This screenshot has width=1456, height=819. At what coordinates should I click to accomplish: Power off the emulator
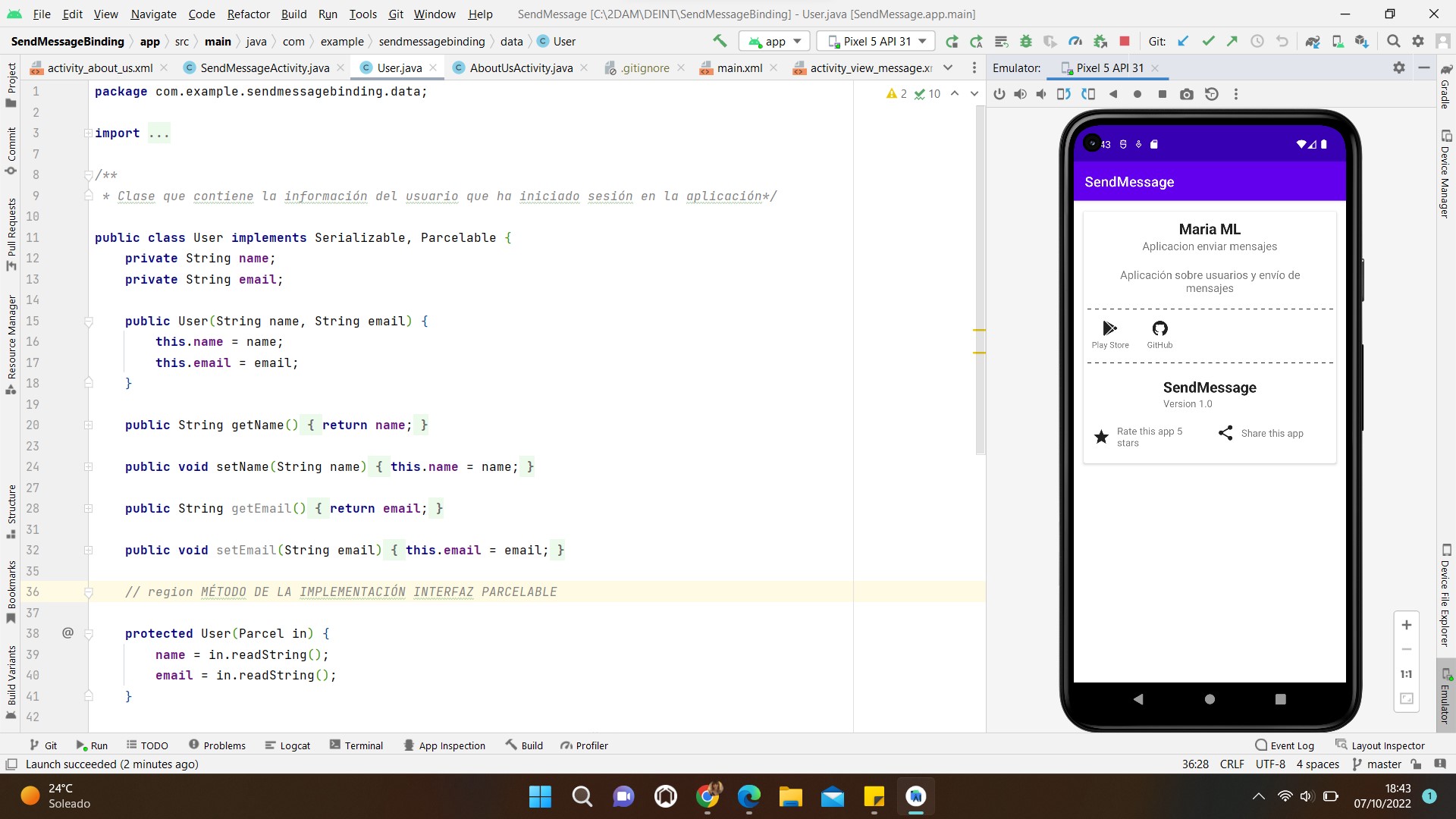[999, 94]
